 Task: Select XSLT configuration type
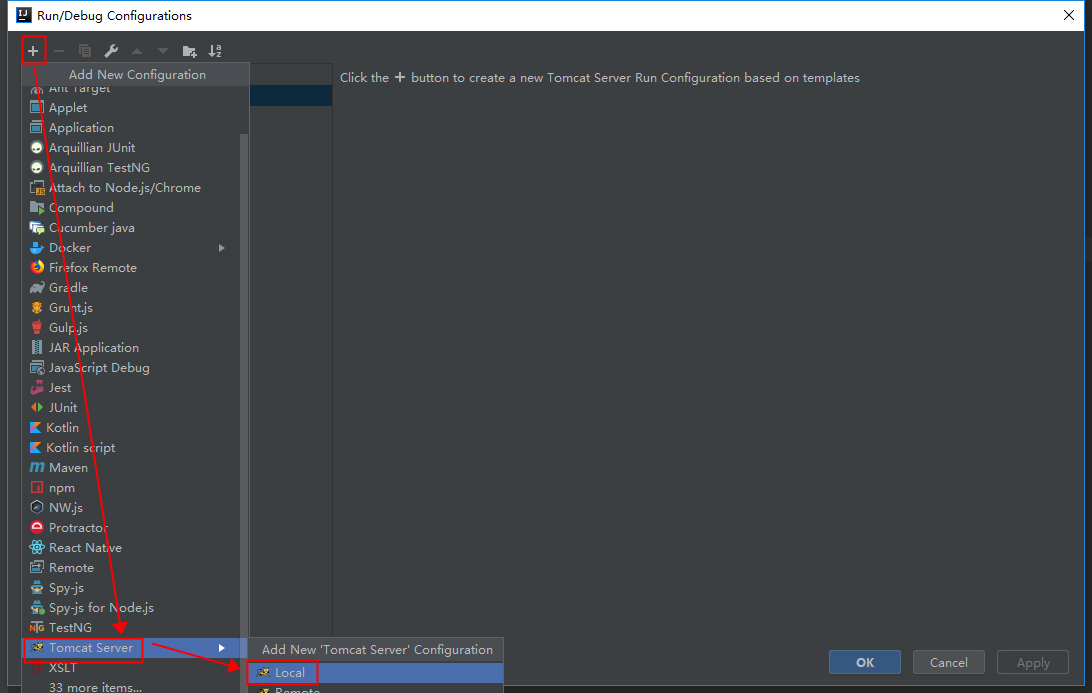click(131, 668)
